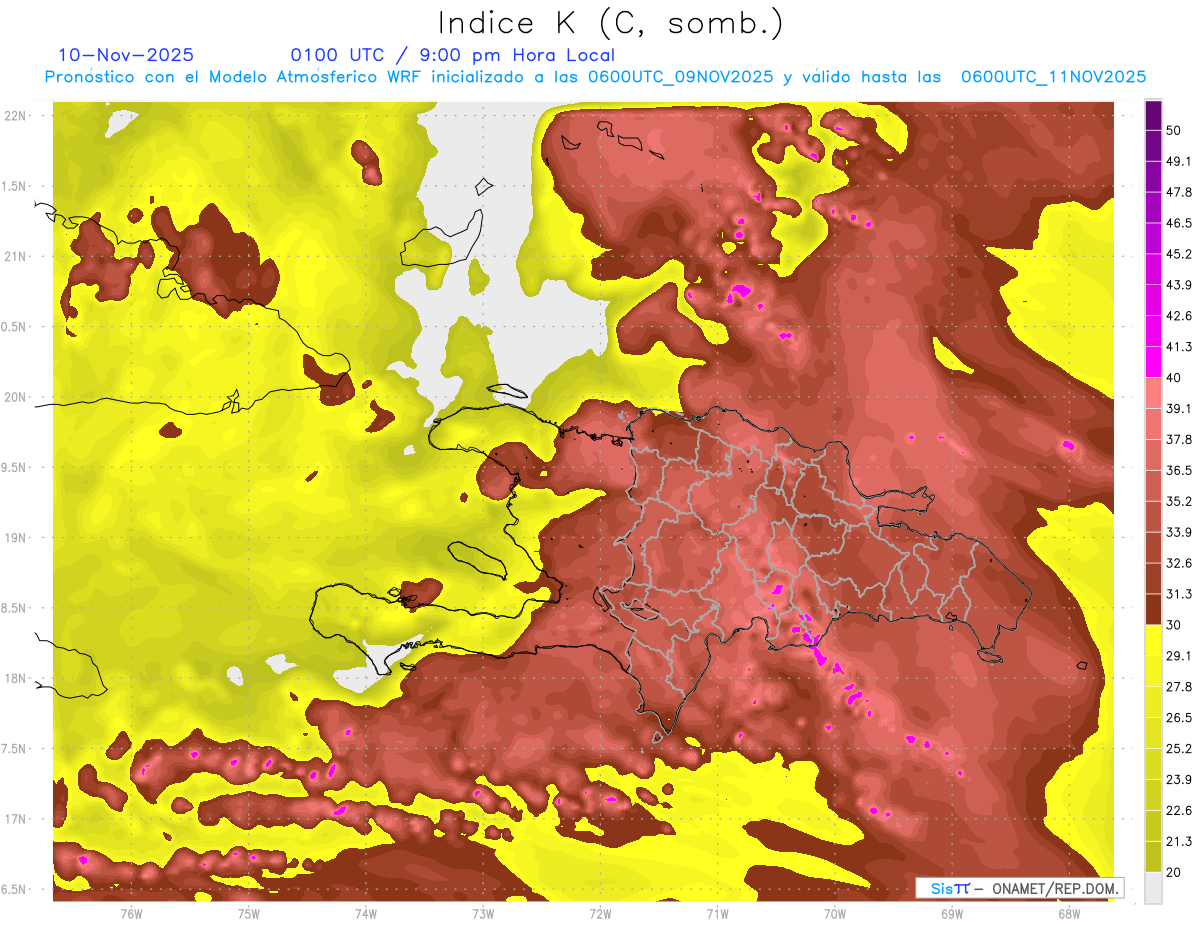
Task: Click the '19N' latitude label
Action: pos(15,538)
